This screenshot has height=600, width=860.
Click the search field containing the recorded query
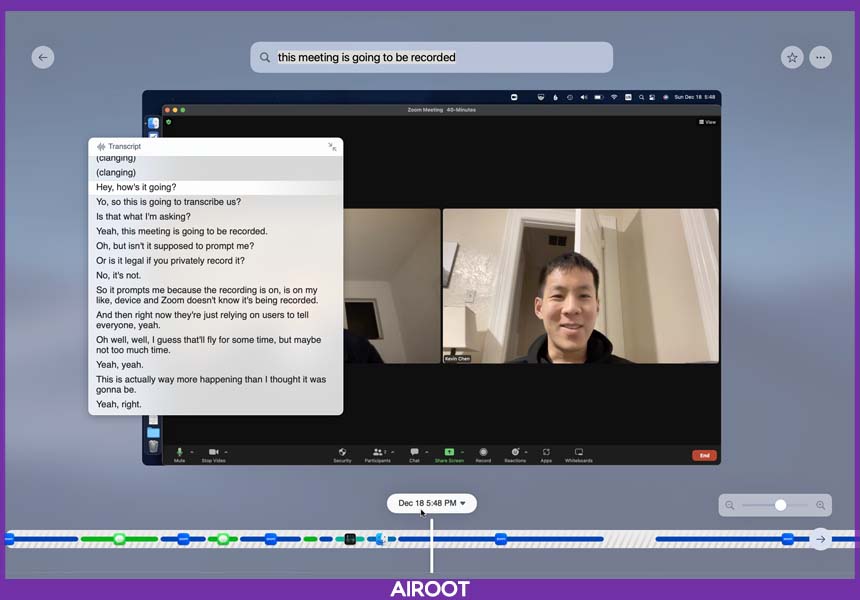click(432, 58)
